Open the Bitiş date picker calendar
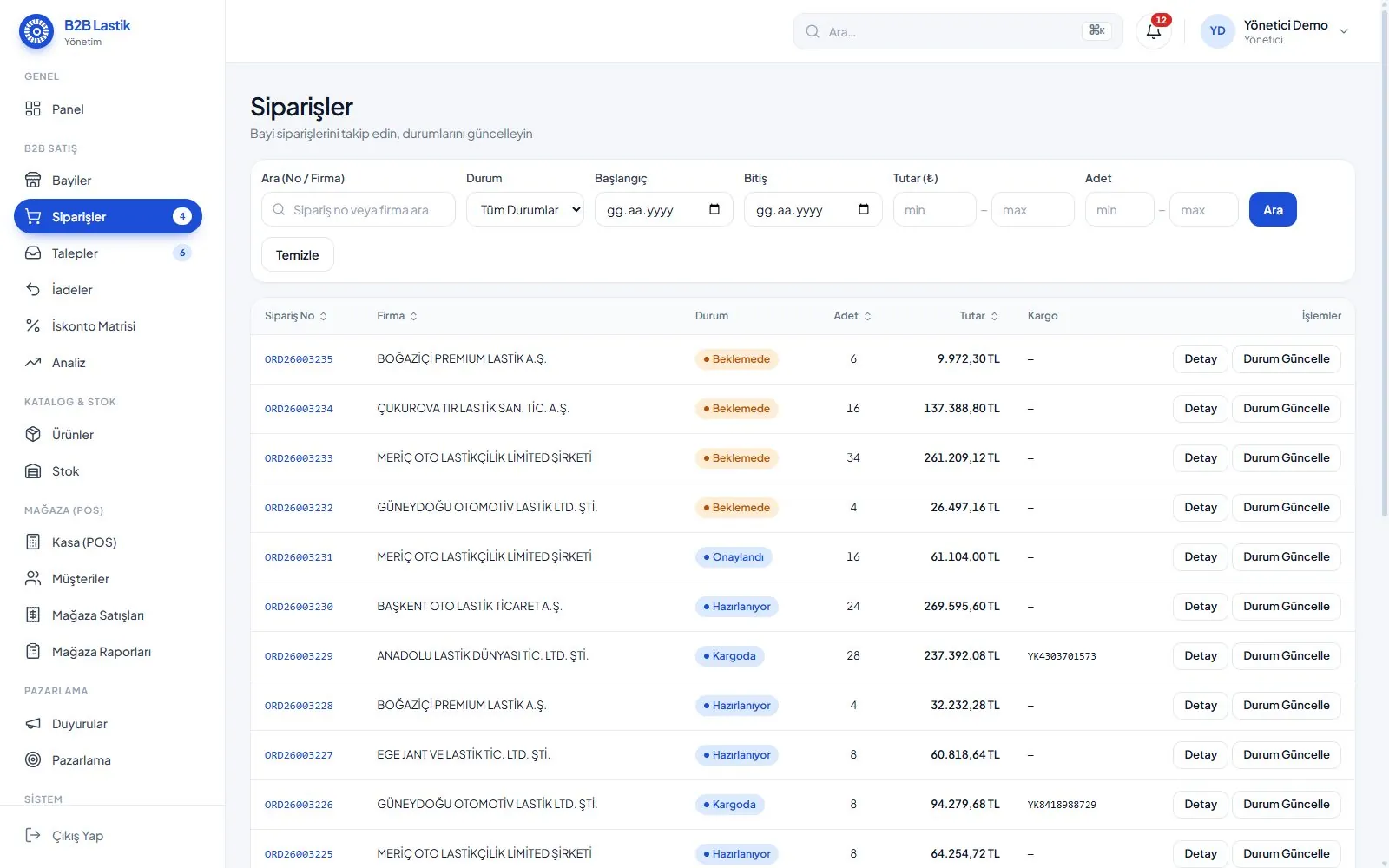The width and height of the screenshot is (1389, 868). click(864, 209)
